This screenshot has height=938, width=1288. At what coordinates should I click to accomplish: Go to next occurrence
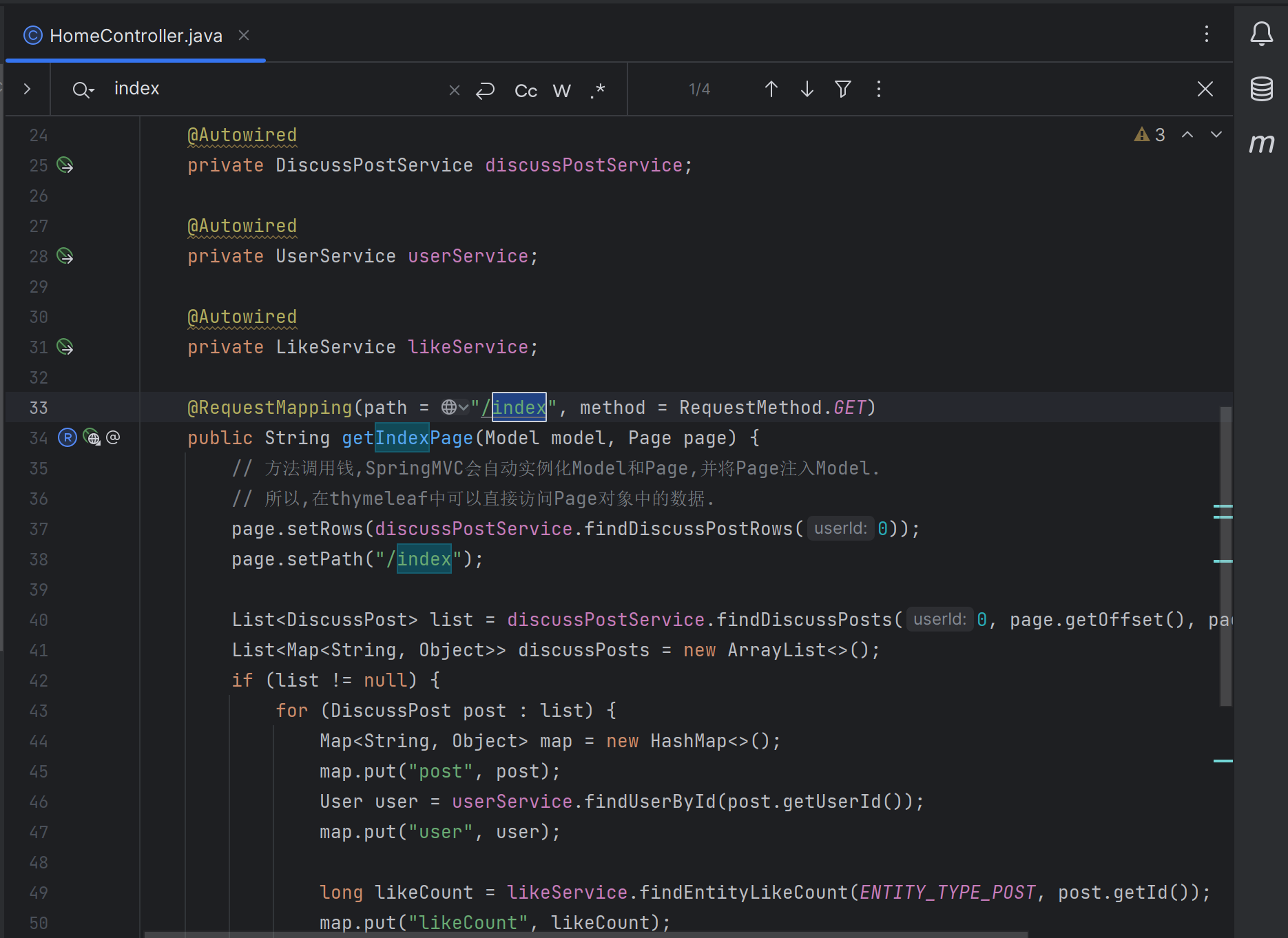point(807,89)
